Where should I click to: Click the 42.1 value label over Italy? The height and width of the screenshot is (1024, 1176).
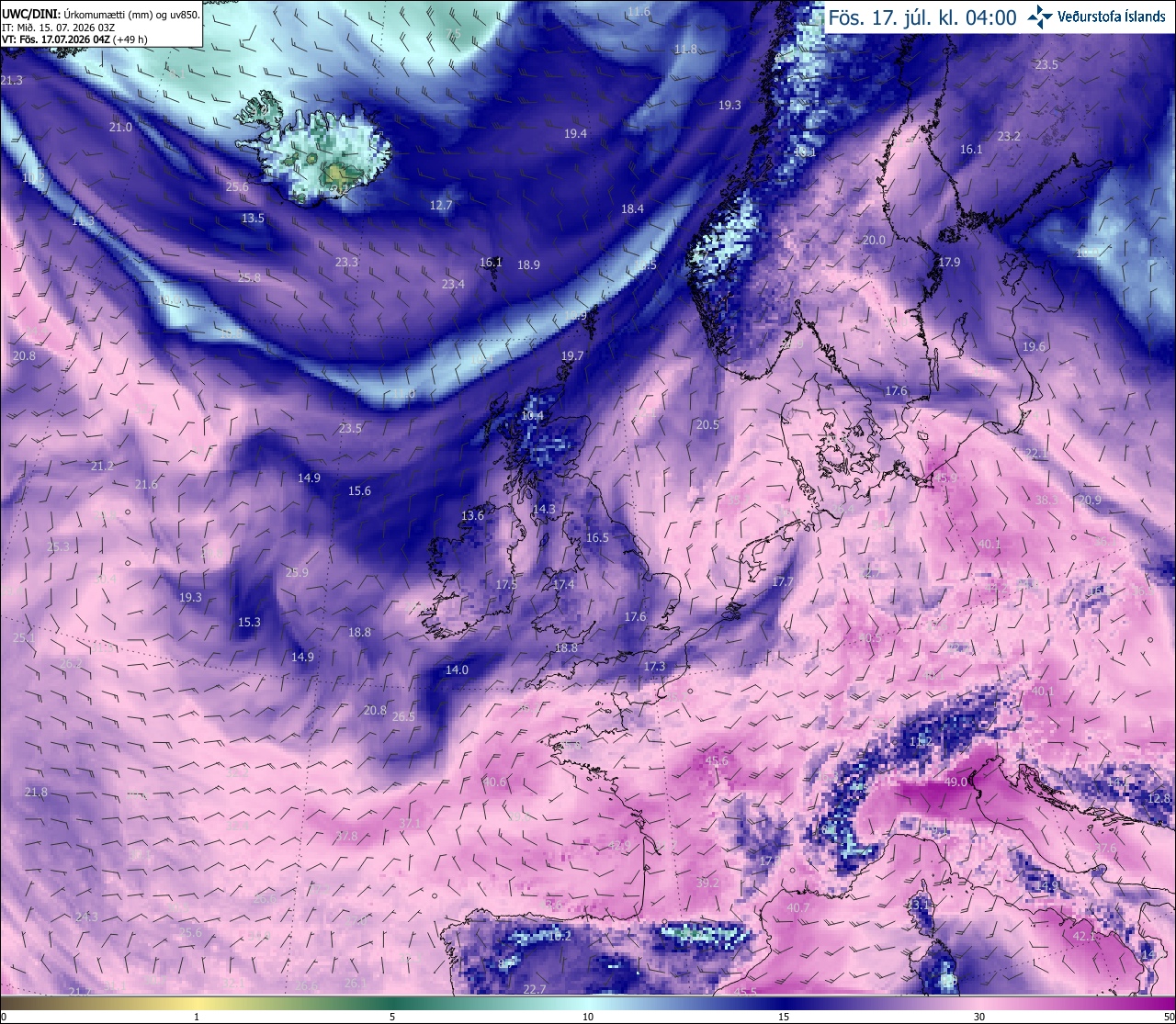[x=1085, y=937]
